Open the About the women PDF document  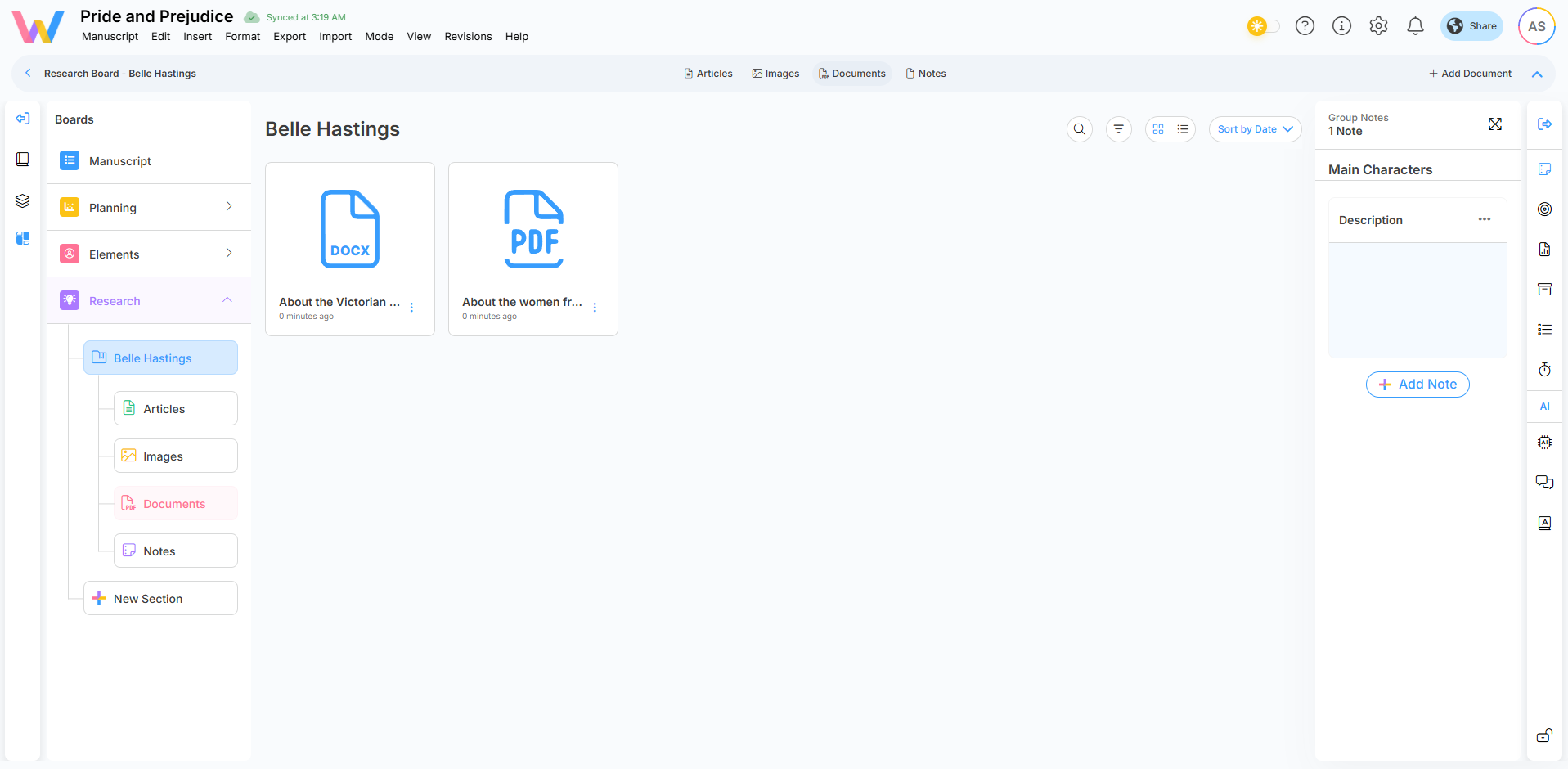tap(532, 237)
